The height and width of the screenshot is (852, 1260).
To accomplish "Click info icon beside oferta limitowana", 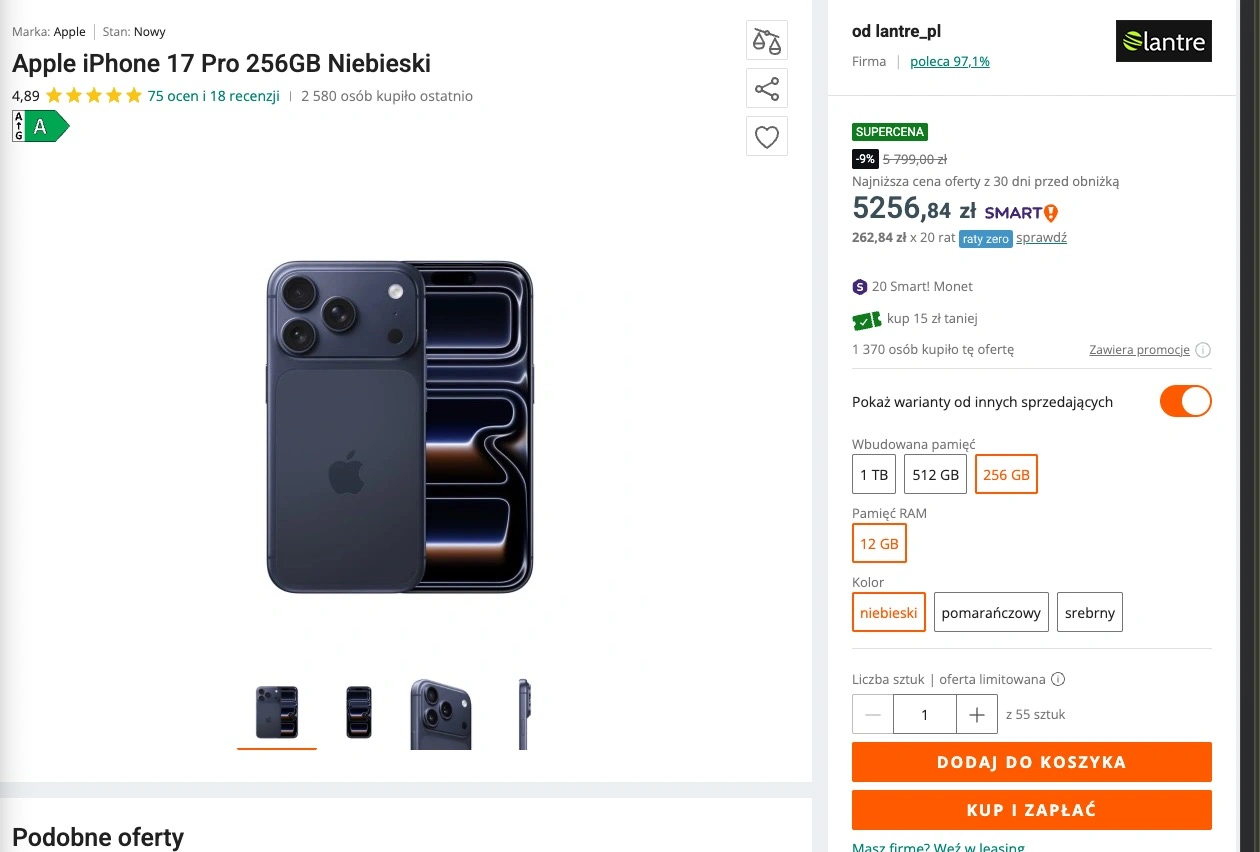I will click(x=1058, y=679).
